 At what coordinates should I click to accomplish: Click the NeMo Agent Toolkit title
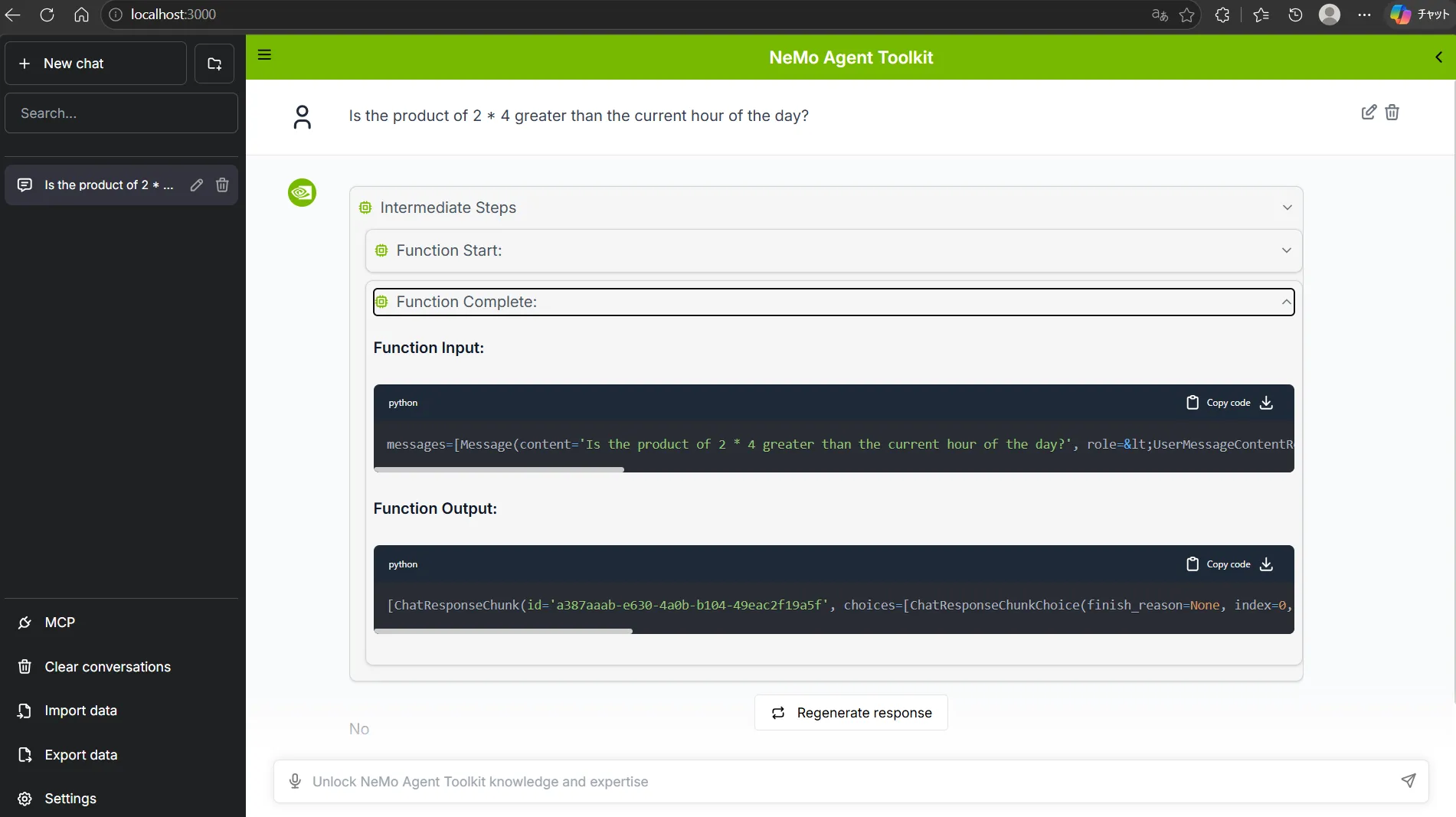pos(851,57)
